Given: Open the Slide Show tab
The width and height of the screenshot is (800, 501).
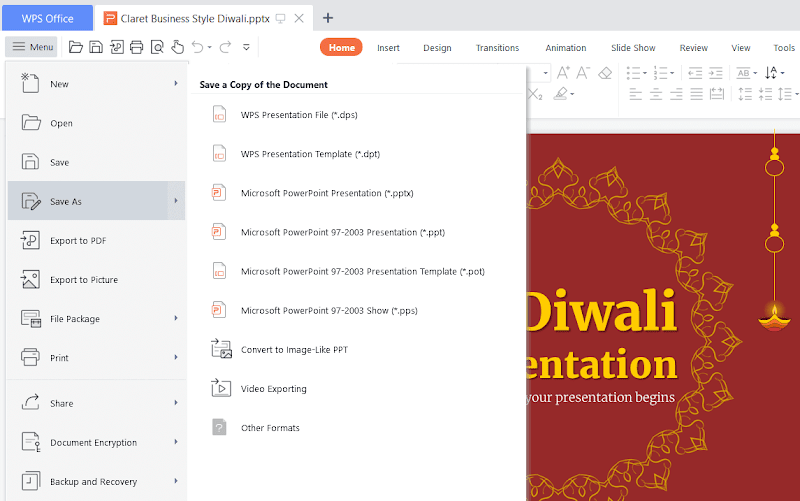Looking at the screenshot, I should coord(633,48).
